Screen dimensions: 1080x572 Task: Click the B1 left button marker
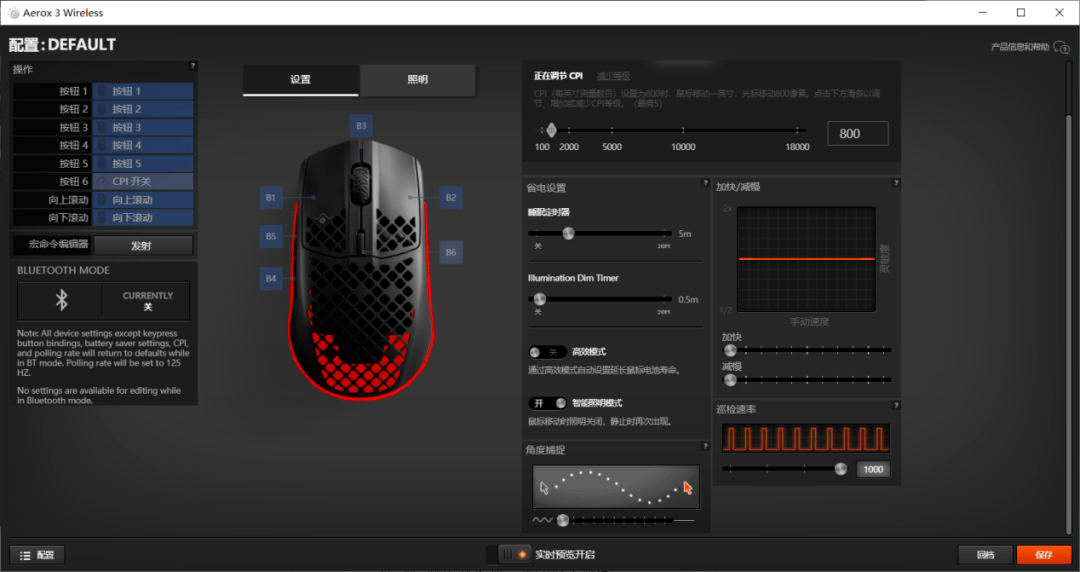pos(271,198)
